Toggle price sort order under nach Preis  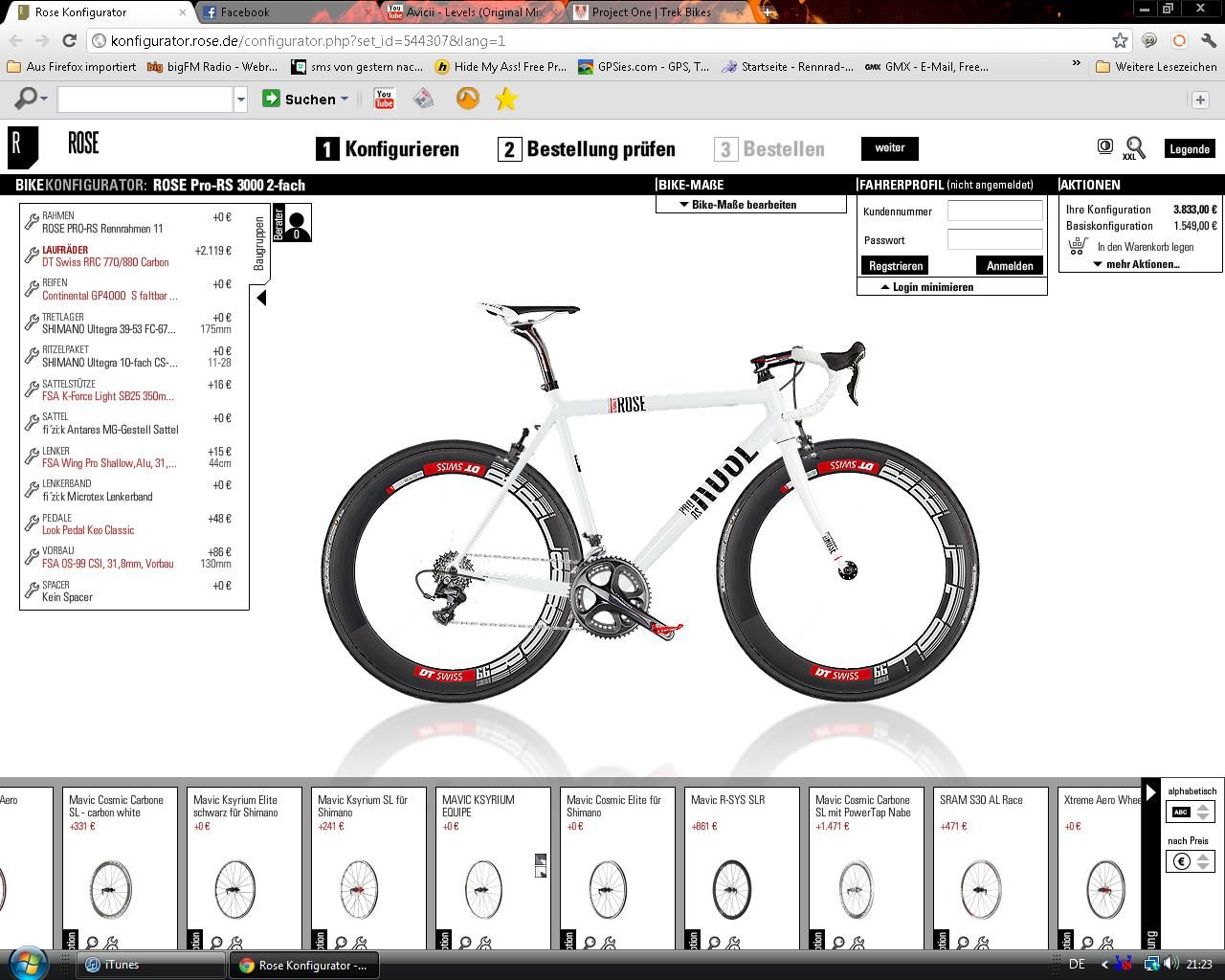coord(1192,861)
